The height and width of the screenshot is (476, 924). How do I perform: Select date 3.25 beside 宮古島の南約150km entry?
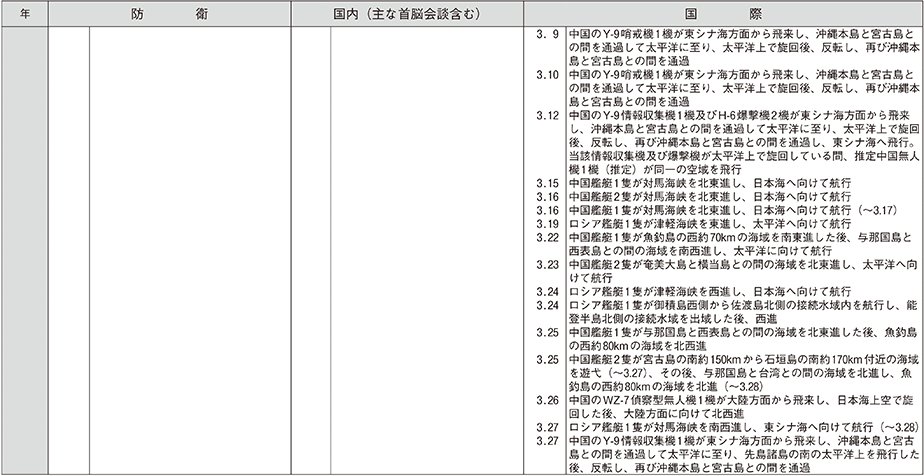(x=547, y=359)
